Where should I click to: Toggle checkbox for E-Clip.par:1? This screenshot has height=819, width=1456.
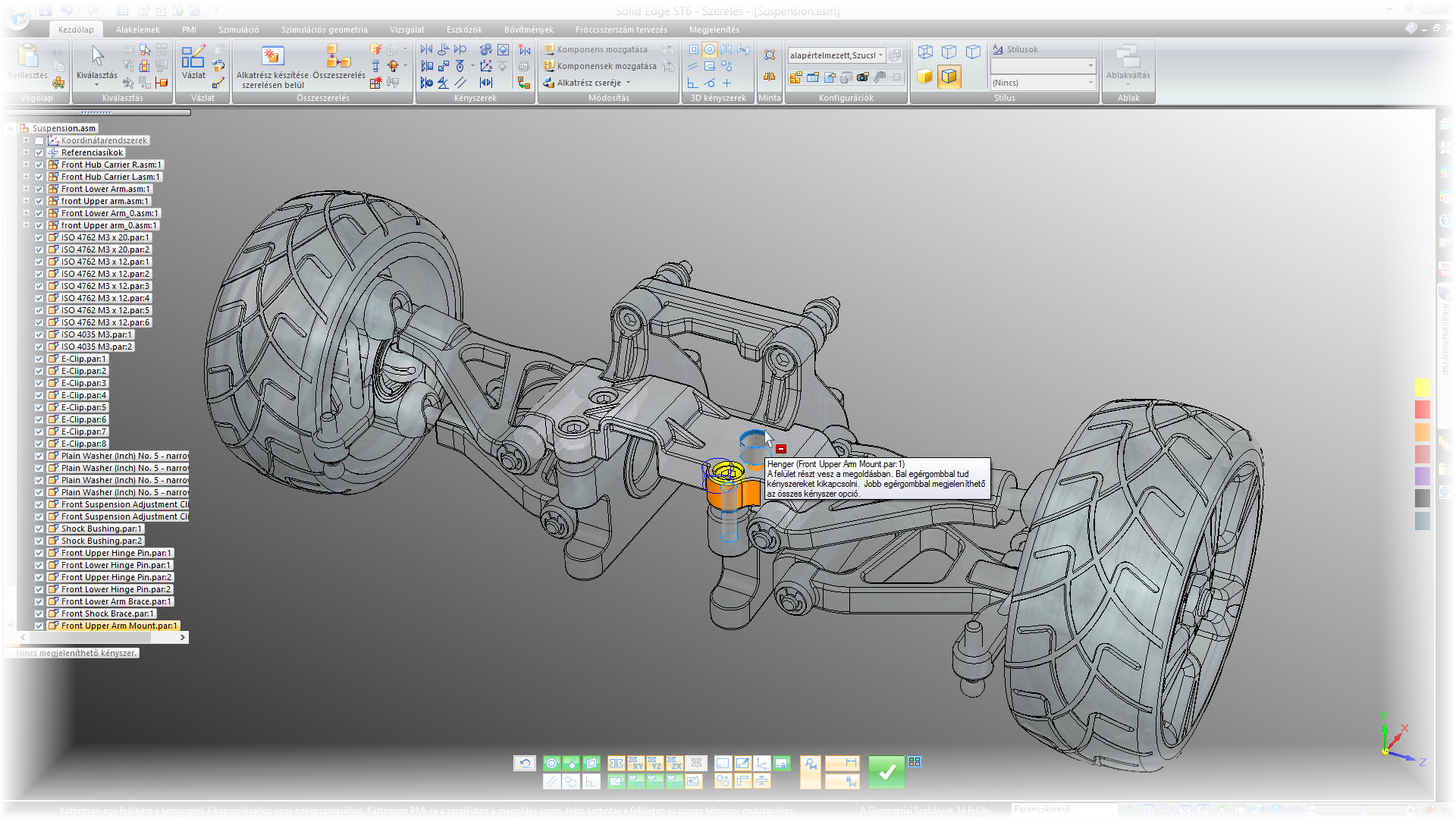click(39, 359)
